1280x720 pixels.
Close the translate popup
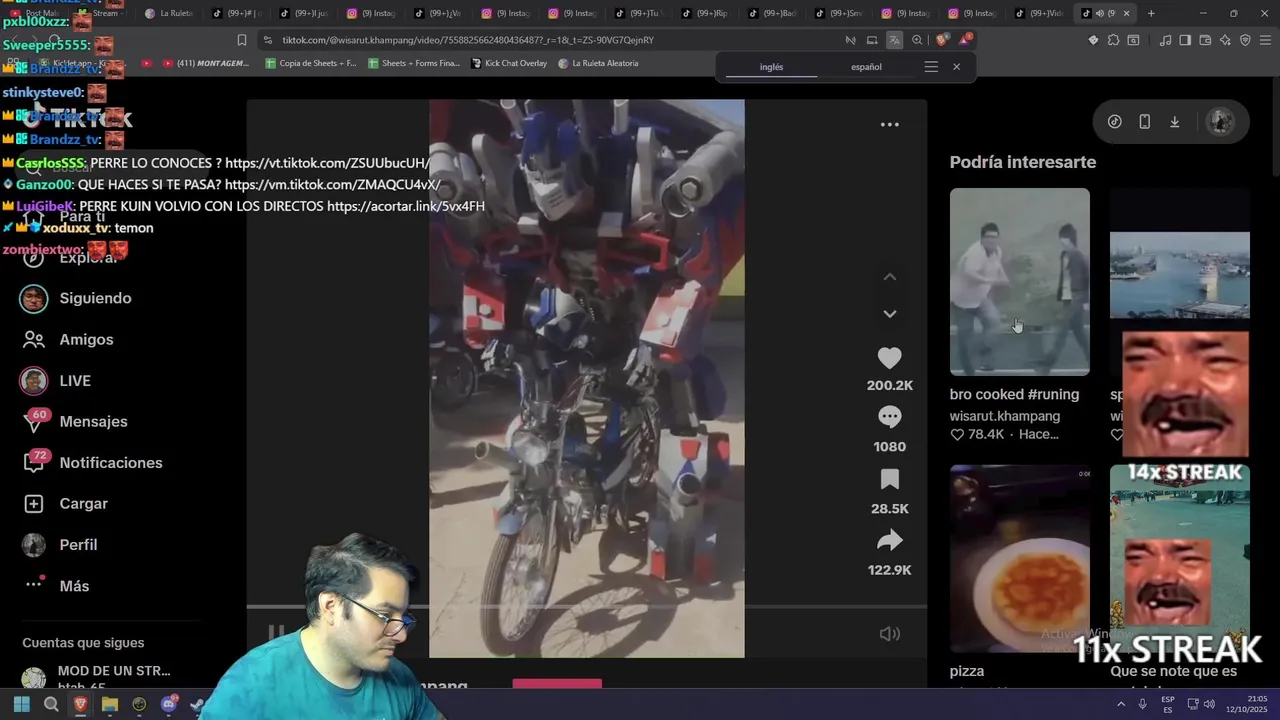pyautogui.click(x=956, y=67)
